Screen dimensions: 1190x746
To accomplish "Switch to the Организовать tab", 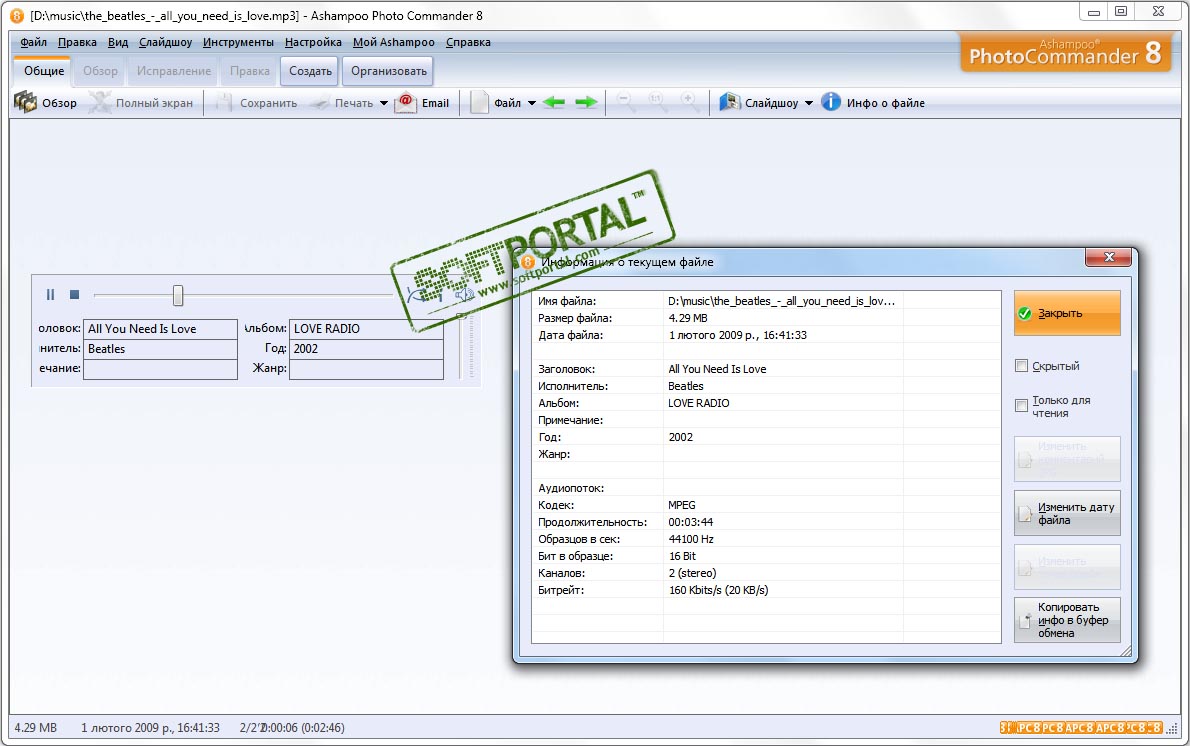I will (x=389, y=71).
